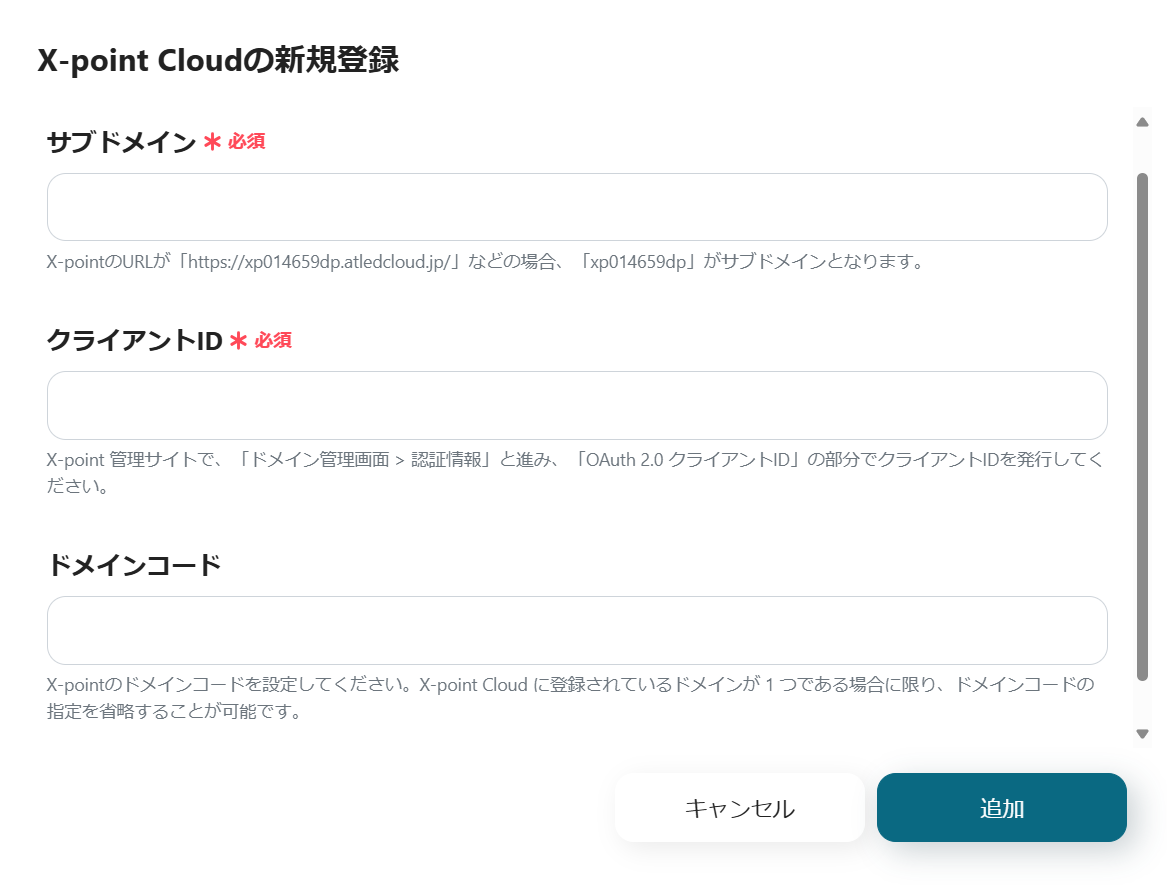This screenshot has width=1167, height=885.
Task: Click the サブドメイン field label
Action: [x=121, y=143]
